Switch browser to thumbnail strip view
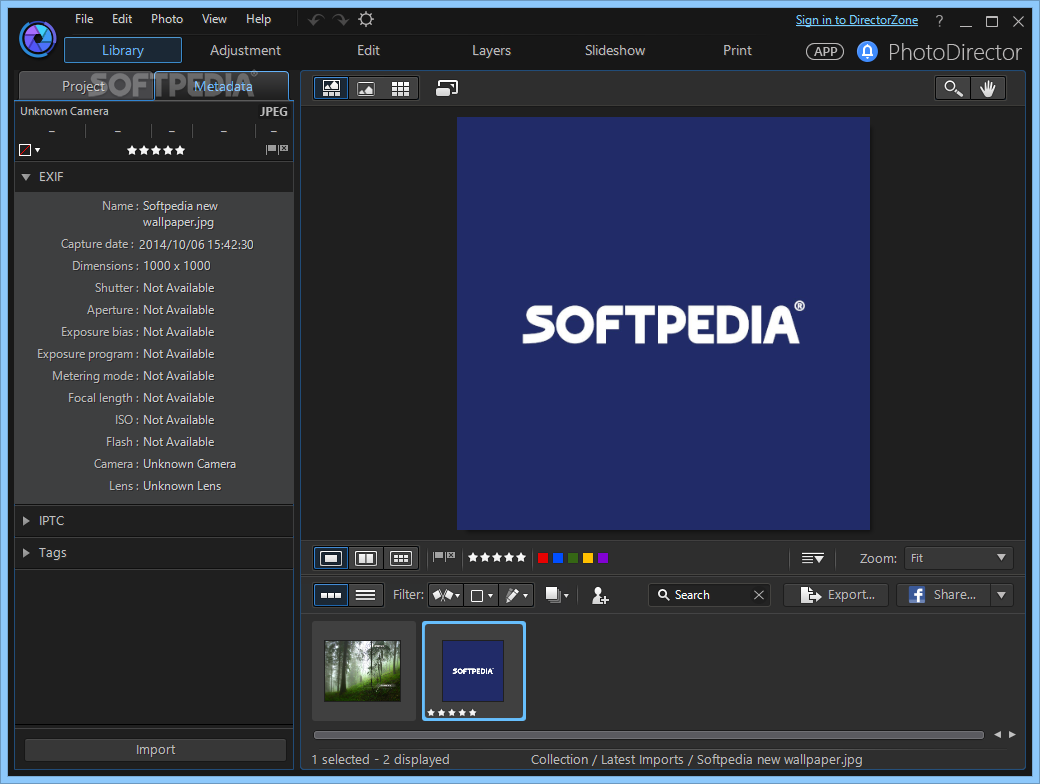The height and width of the screenshot is (784, 1040). (x=331, y=595)
